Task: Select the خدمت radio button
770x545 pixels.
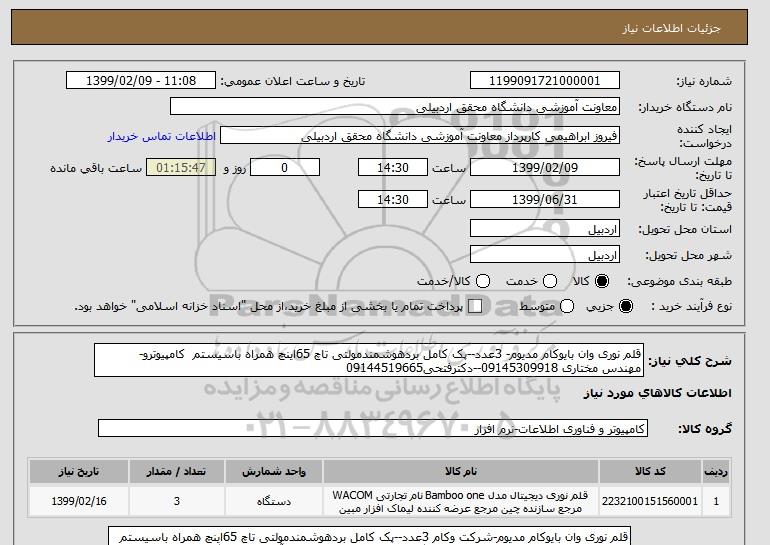Action: coord(550,281)
